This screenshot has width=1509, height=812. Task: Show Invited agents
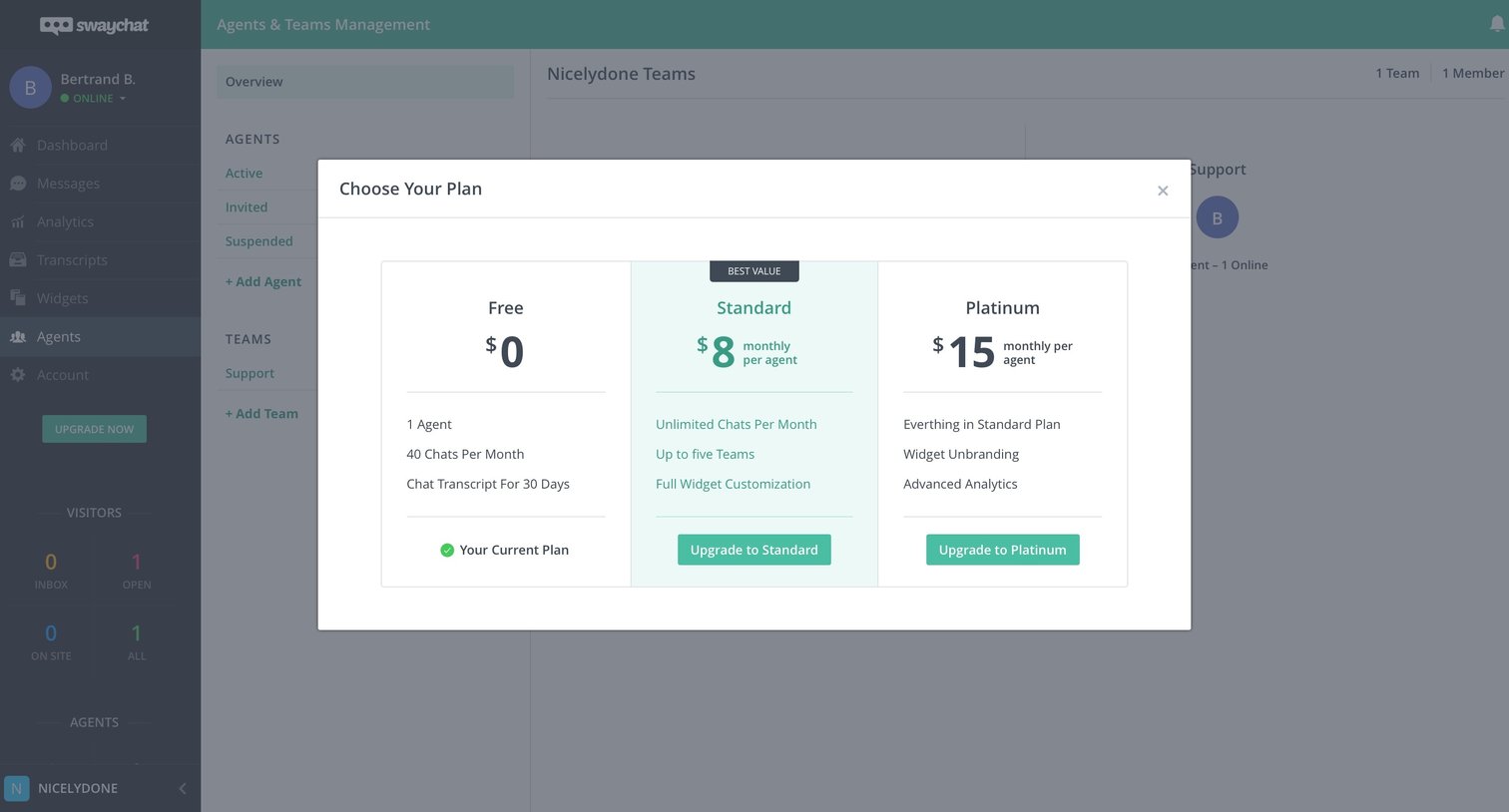click(x=247, y=207)
